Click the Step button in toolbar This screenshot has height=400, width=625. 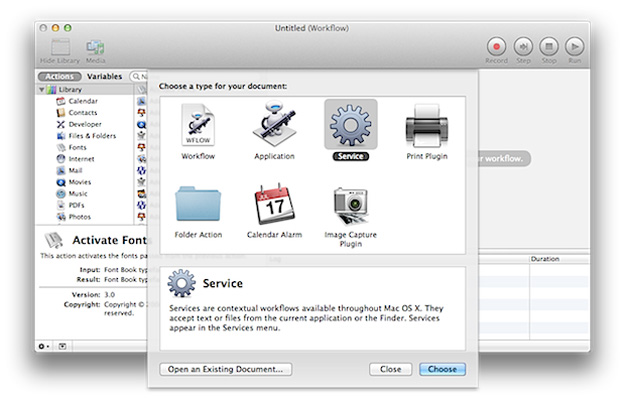(523, 47)
